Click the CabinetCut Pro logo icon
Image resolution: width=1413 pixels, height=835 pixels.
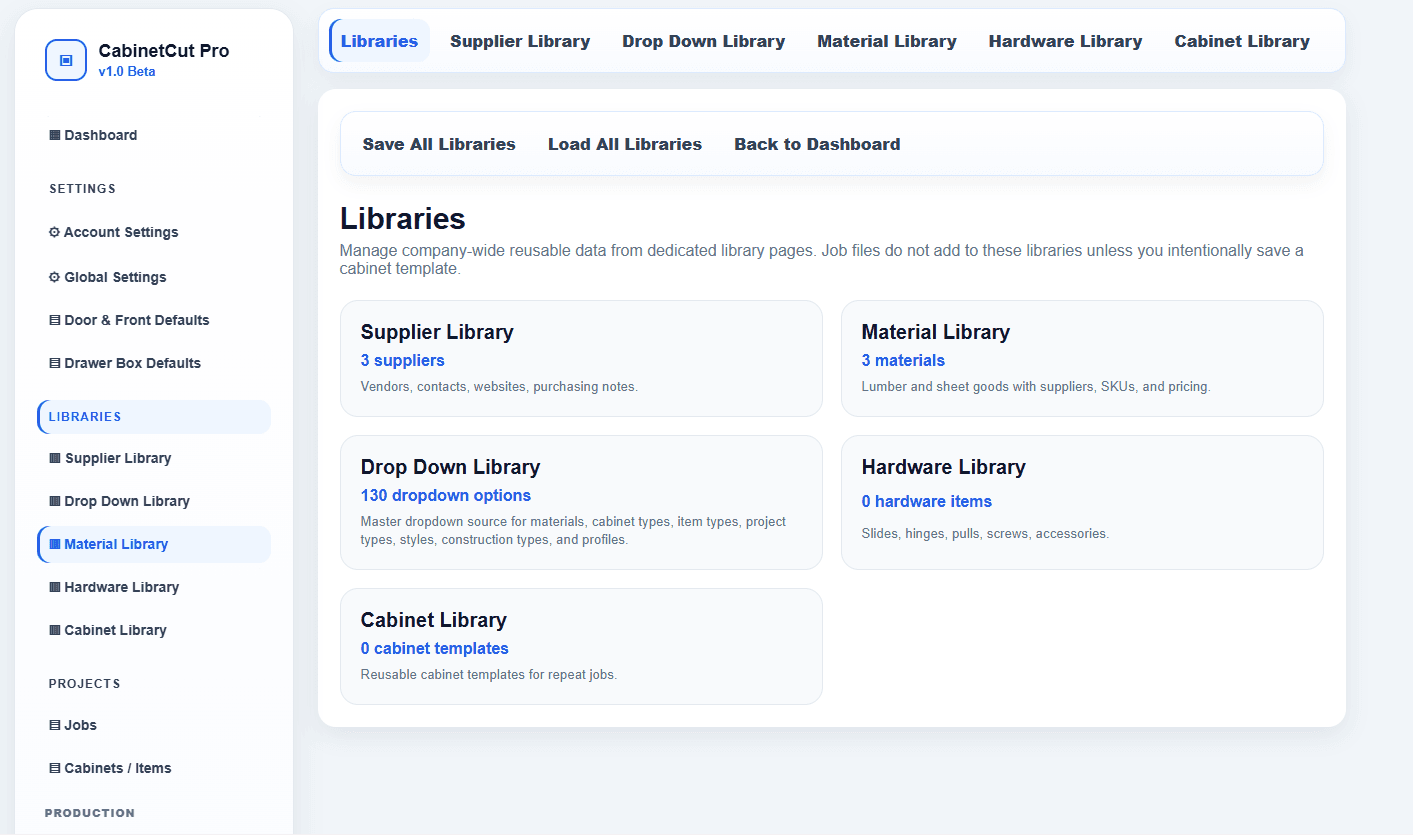(66, 60)
